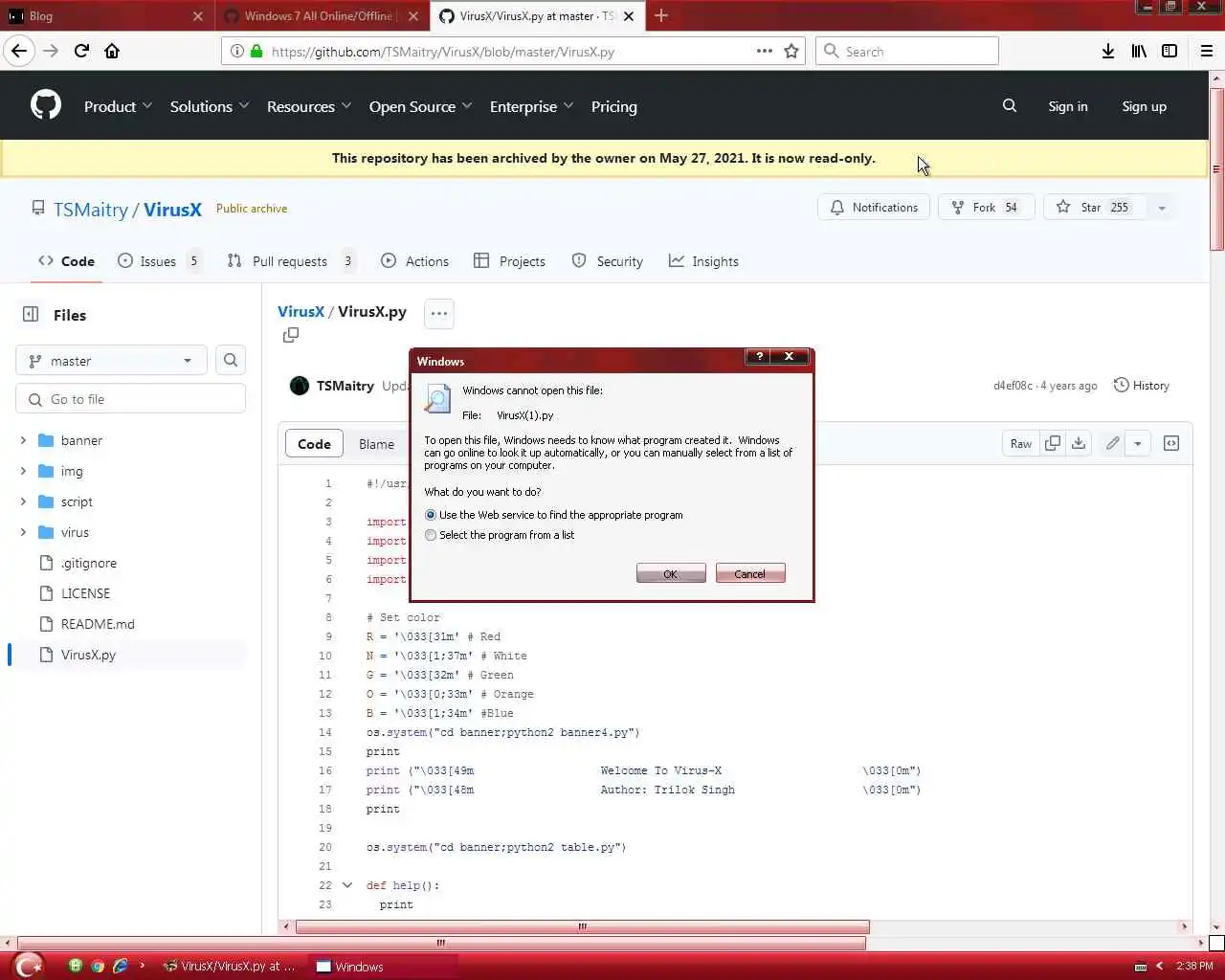Open README.md in file tree

[x=98, y=623]
